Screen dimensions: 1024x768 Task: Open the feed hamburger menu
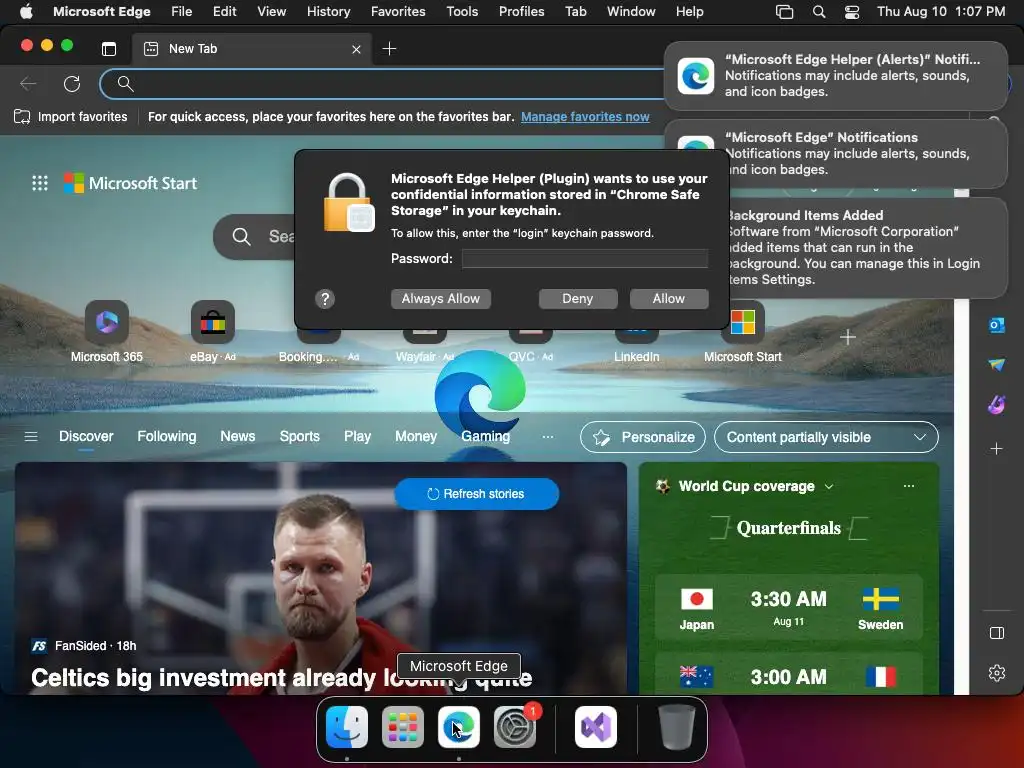(31, 436)
